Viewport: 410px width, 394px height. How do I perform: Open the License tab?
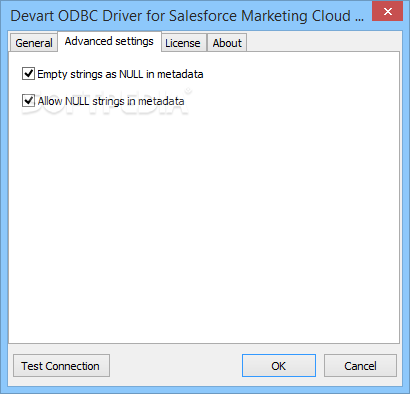click(x=183, y=43)
